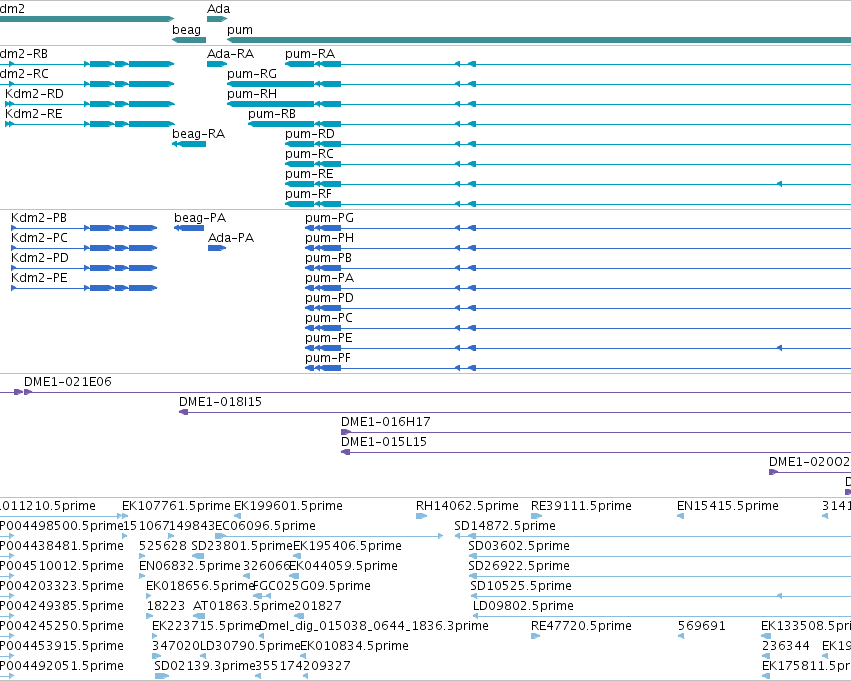The image size is (851, 681).
Task: Click the Ada gene arrow glyph
Action: [217, 19]
